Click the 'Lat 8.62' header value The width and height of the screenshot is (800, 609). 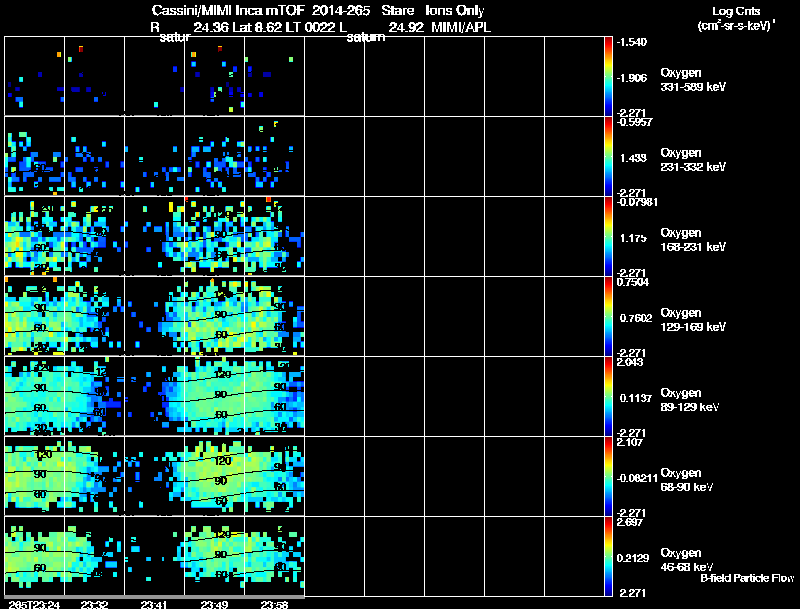coord(257,28)
